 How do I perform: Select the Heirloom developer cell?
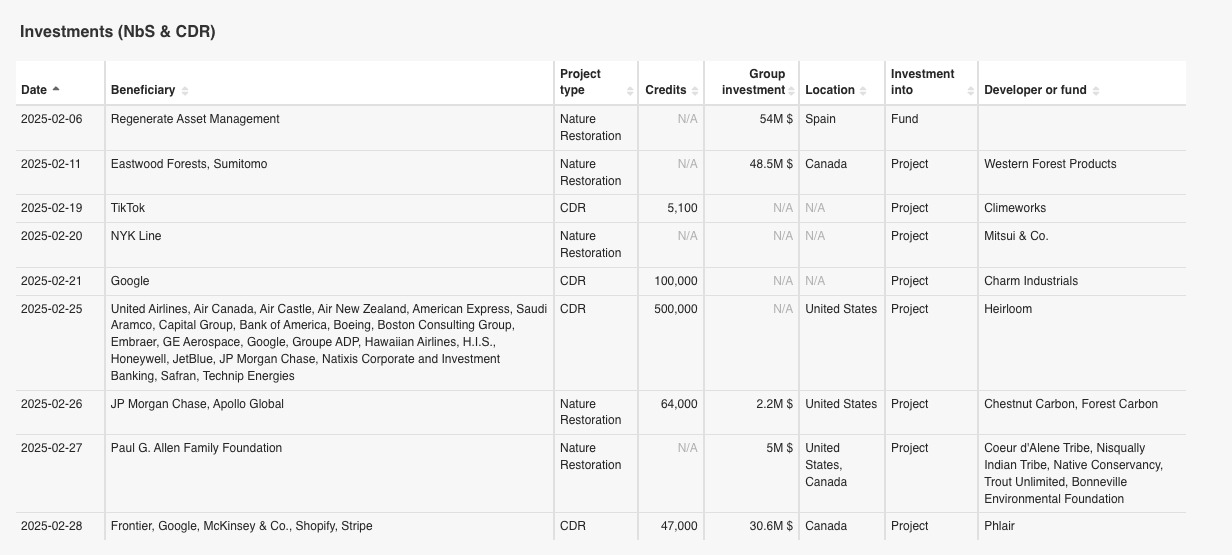tap(1008, 309)
